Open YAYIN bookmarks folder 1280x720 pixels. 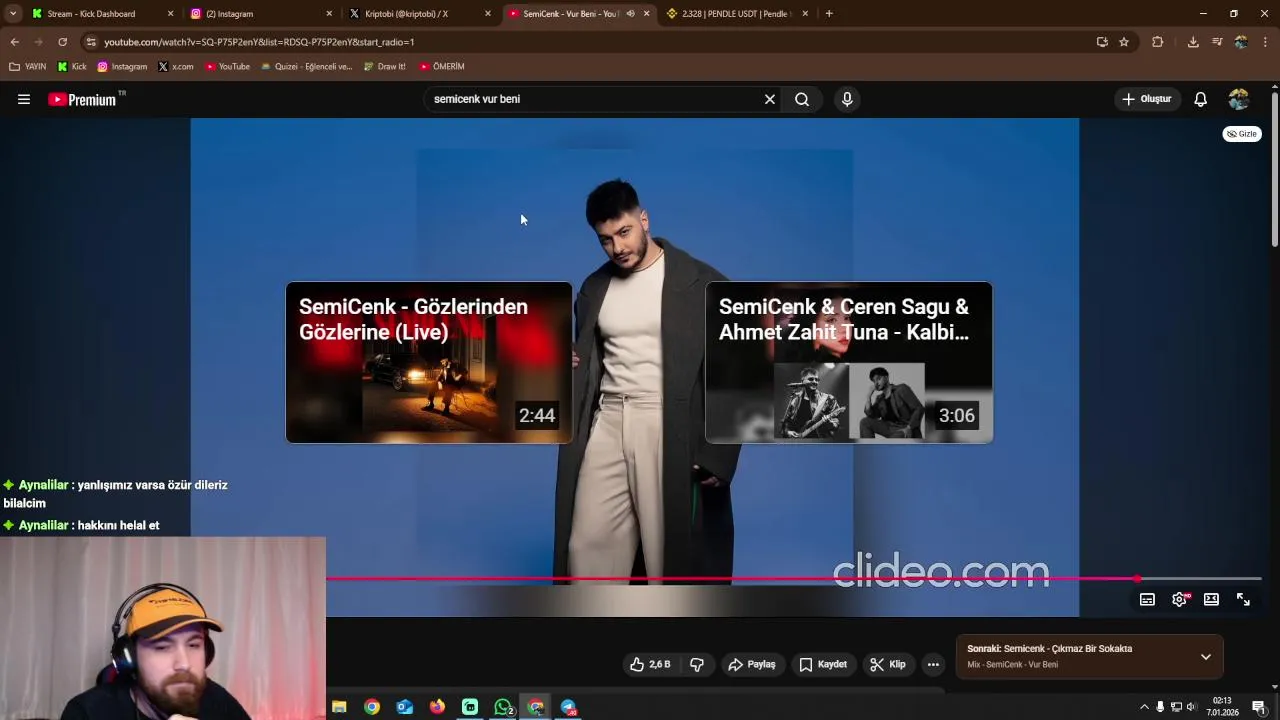click(28, 67)
